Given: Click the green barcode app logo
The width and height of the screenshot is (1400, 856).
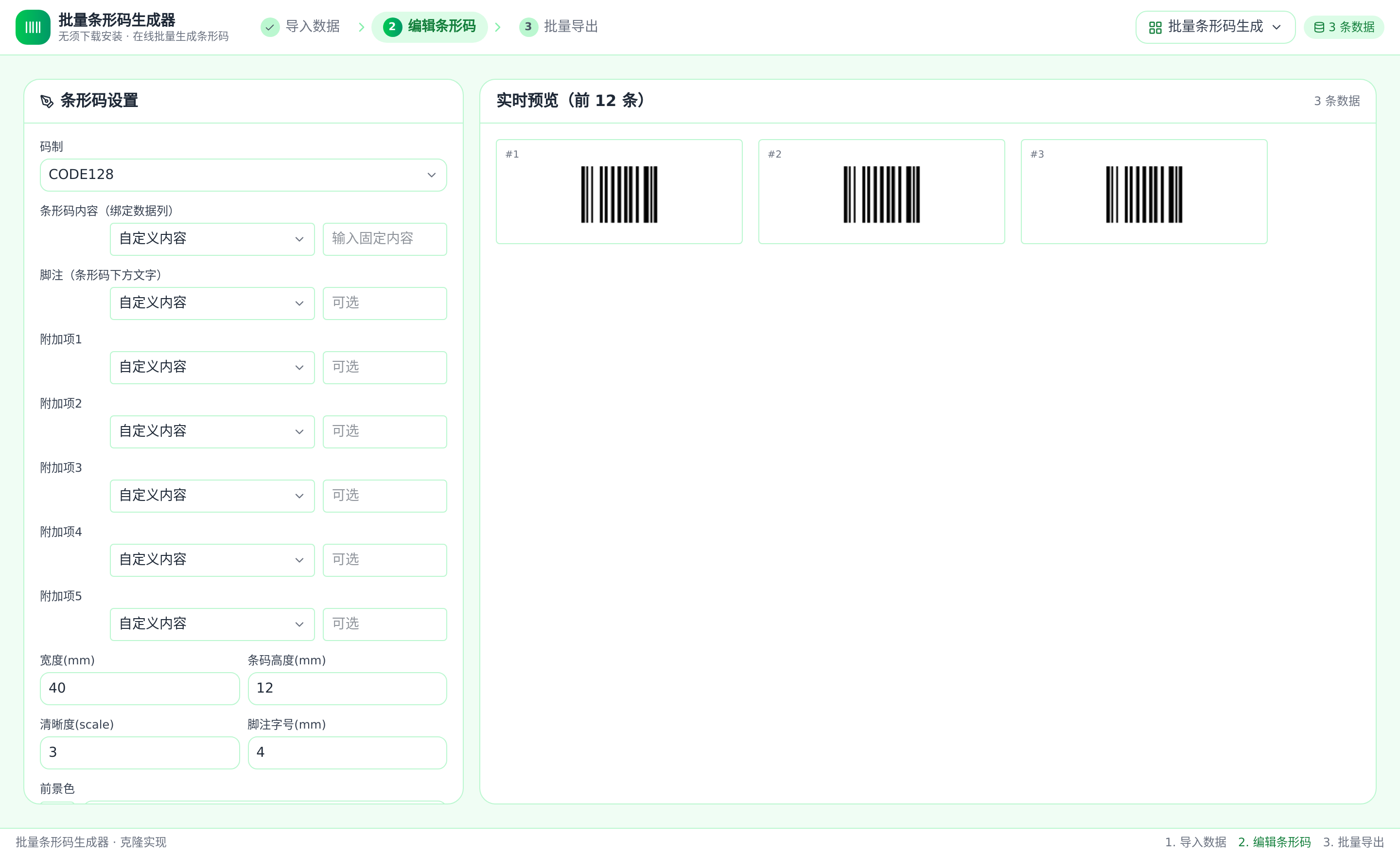Looking at the screenshot, I should pos(33,27).
